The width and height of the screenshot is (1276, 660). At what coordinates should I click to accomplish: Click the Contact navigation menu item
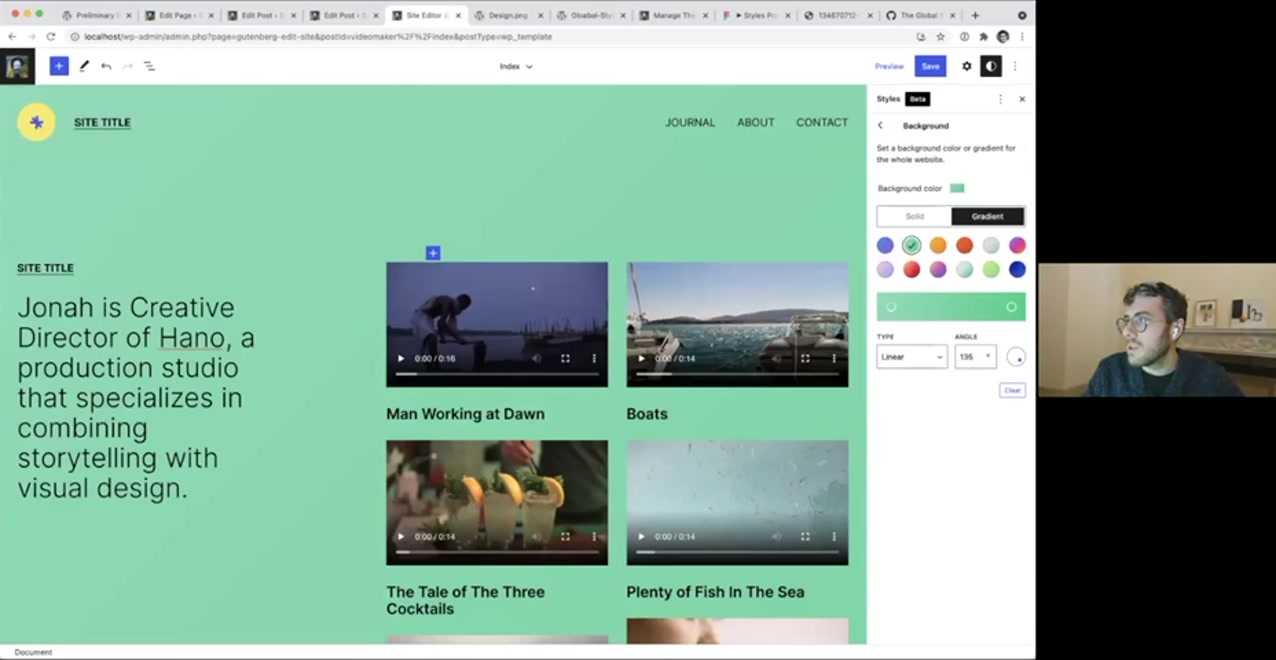point(821,122)
